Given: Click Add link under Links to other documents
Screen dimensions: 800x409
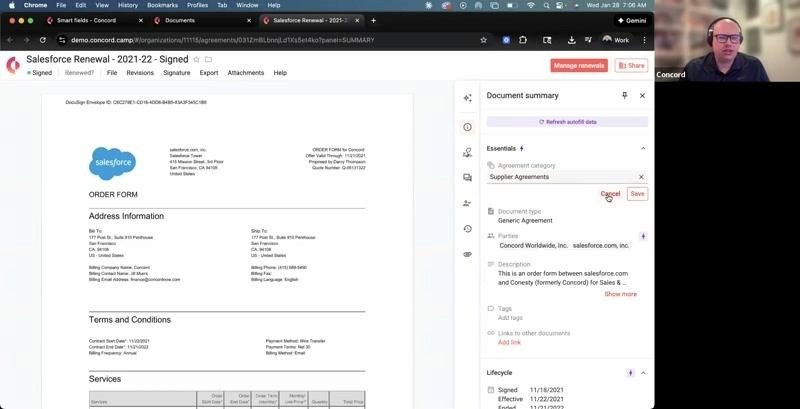Looking at the screenshot, I should tap(509, 343).
